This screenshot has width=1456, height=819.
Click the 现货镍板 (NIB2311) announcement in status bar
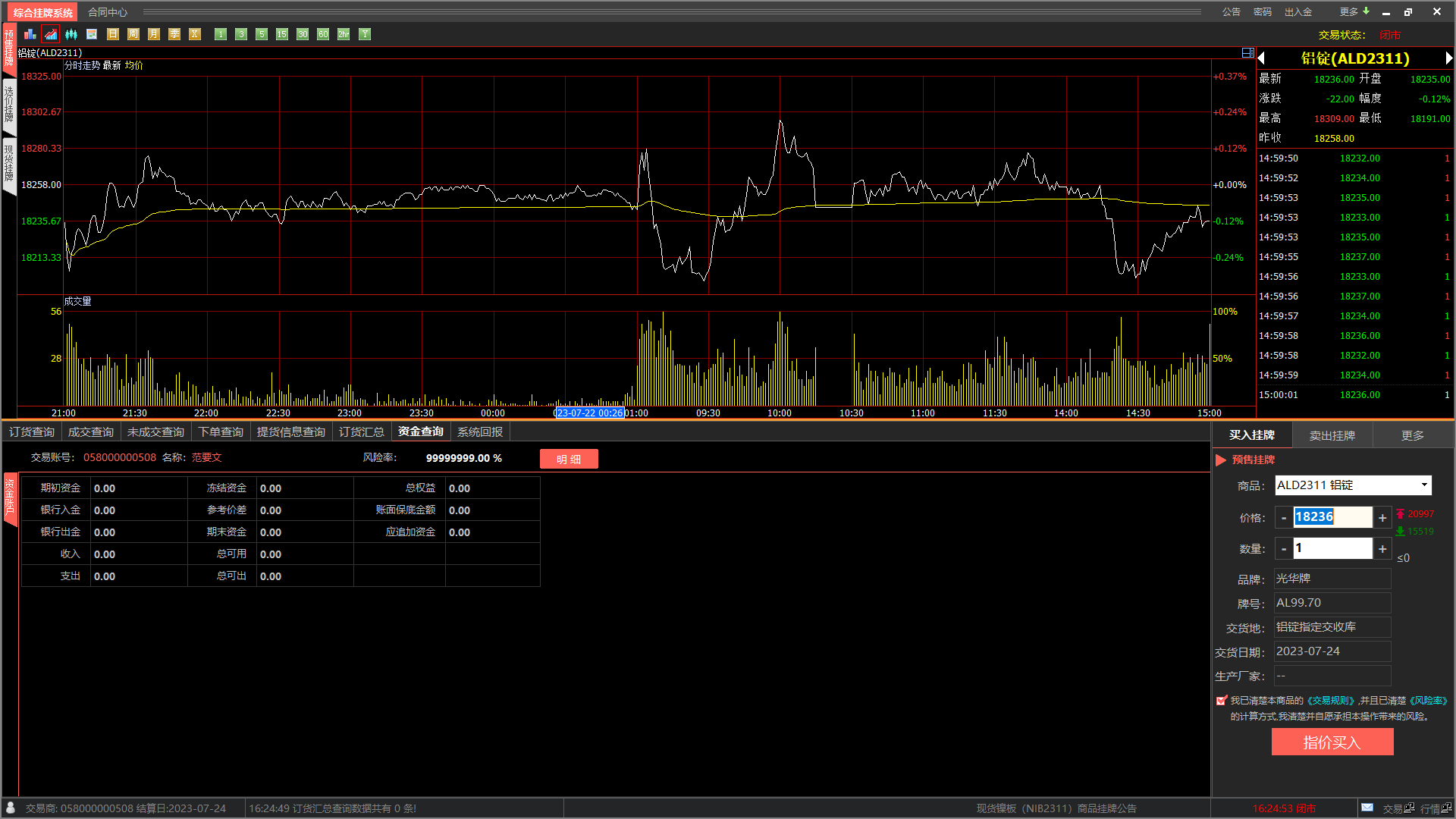pyautogui.click(x=1056, y=808)
